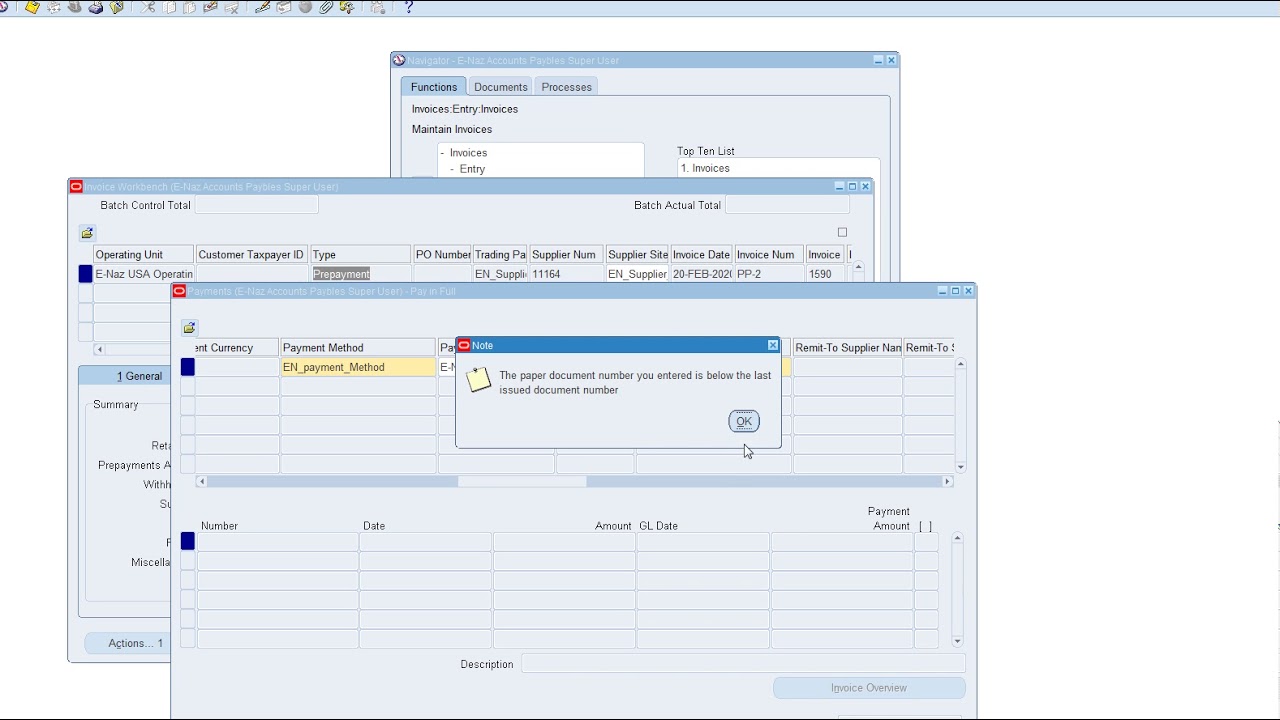The image size is (1280, 720).
Task: Click the Translations globe icon
Action: [305, 7]
